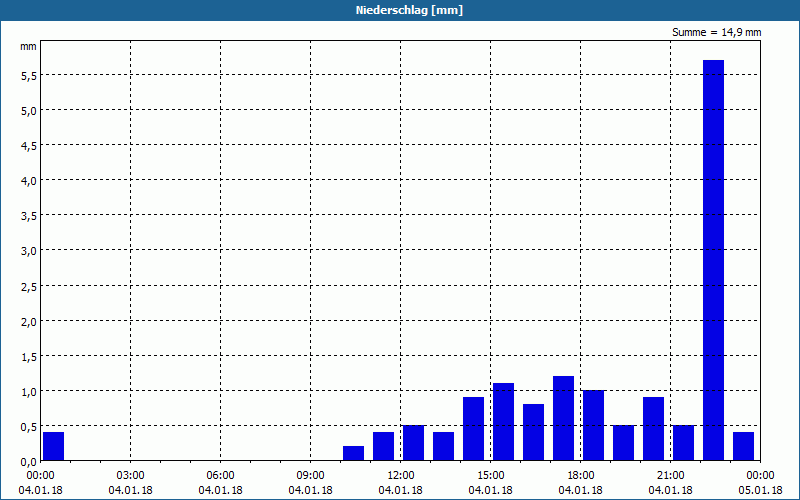This screenshot has width=800, height=500.
Task: Click the 4,0 y-axis label
Action: point(29,180)
